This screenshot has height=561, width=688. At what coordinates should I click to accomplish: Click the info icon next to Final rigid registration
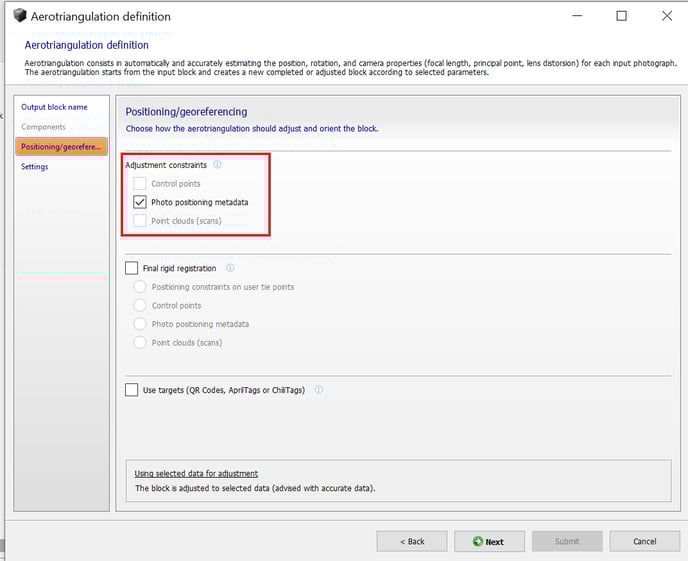(230, 268)
